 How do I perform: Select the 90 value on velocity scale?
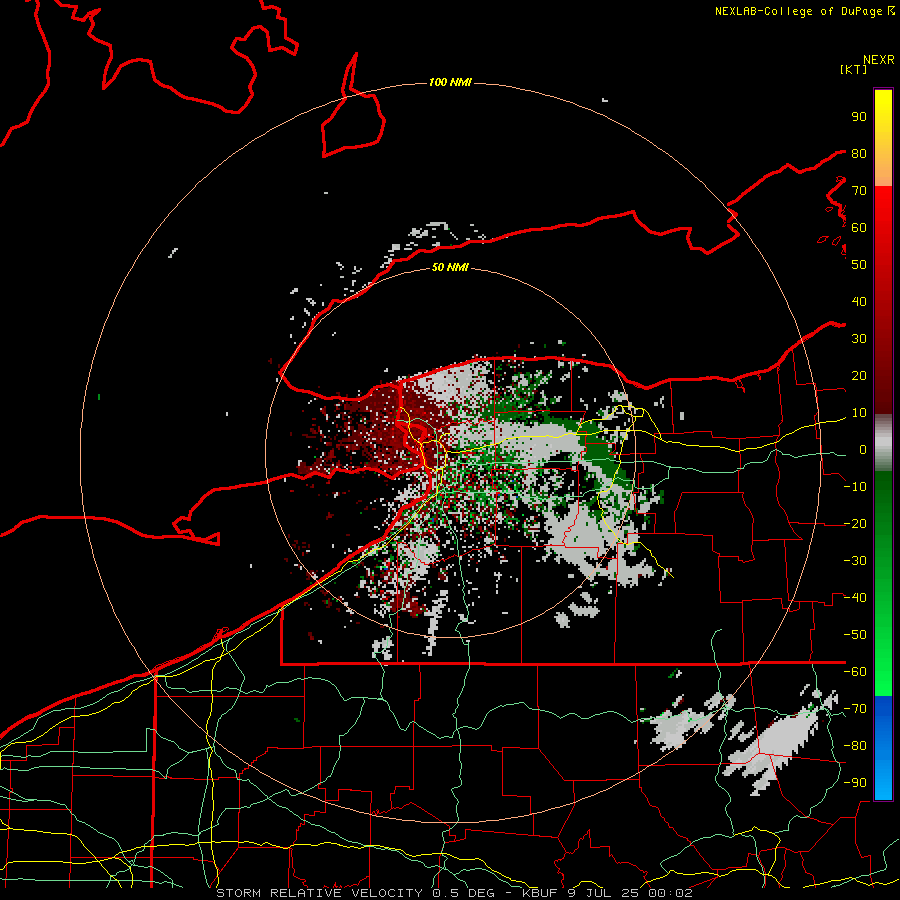click(859, 117)
